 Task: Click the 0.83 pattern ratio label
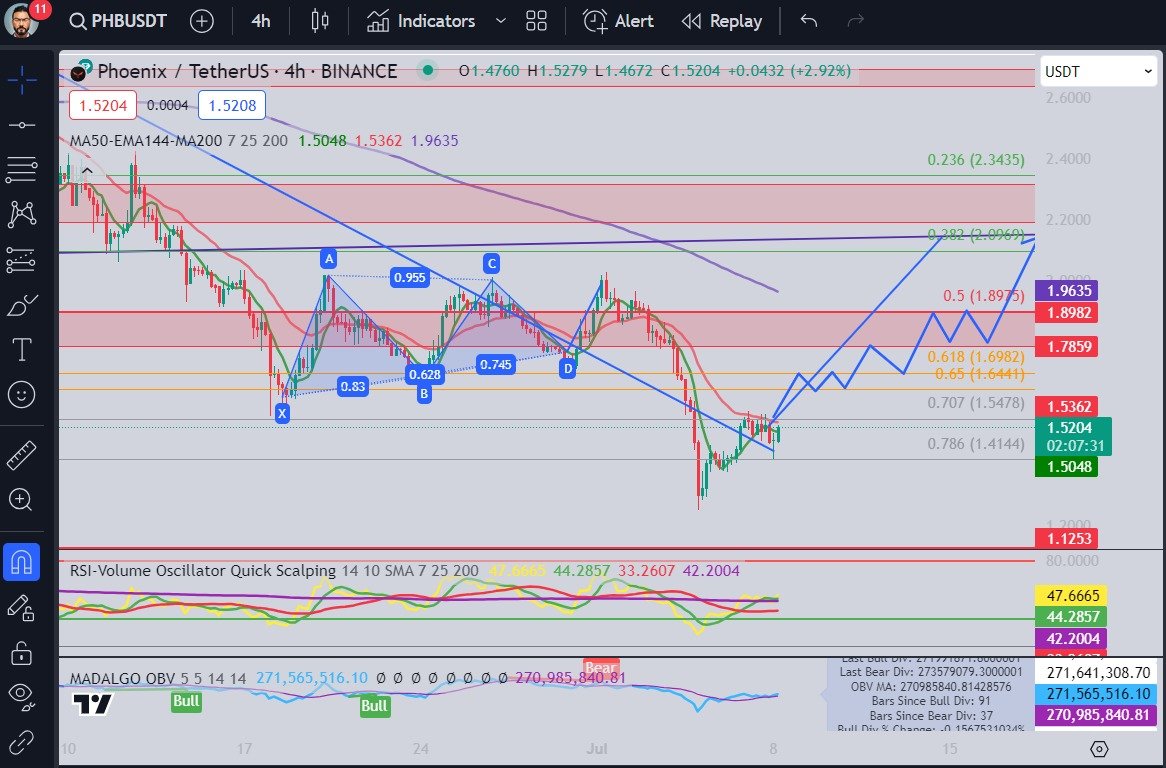[352, 386]
